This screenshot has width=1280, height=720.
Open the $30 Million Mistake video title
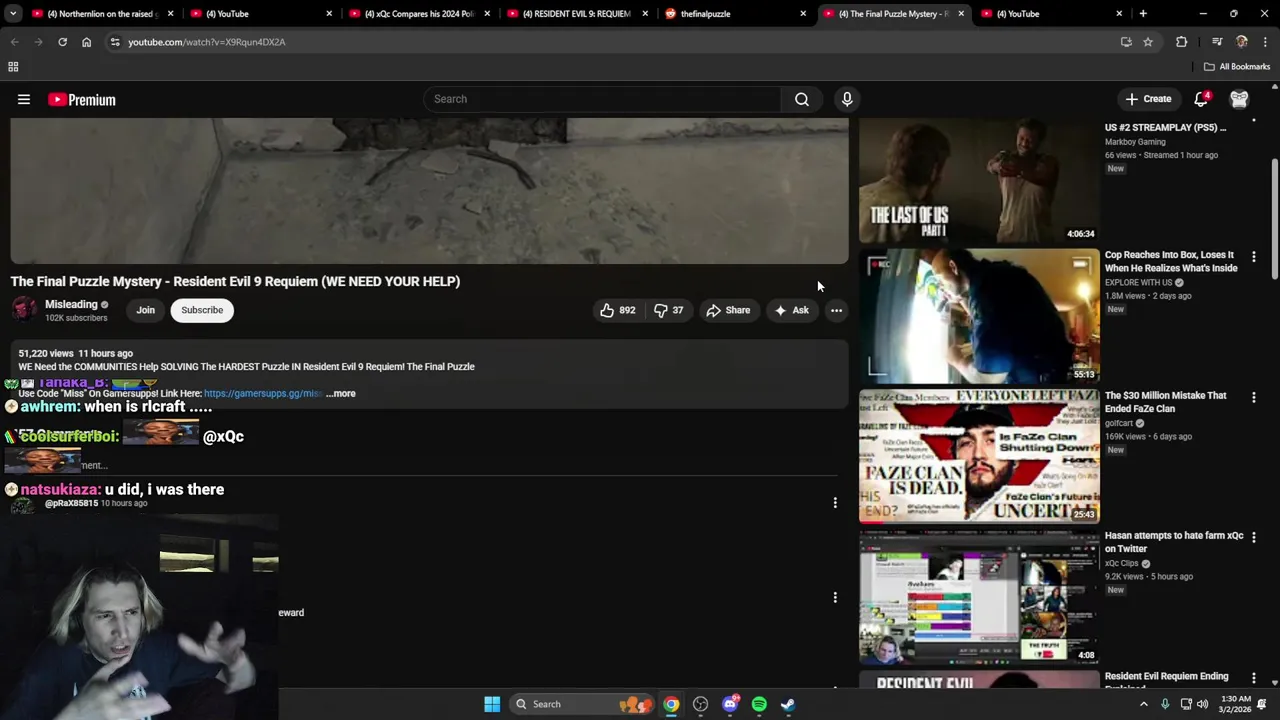click(x=1165, y=402)
